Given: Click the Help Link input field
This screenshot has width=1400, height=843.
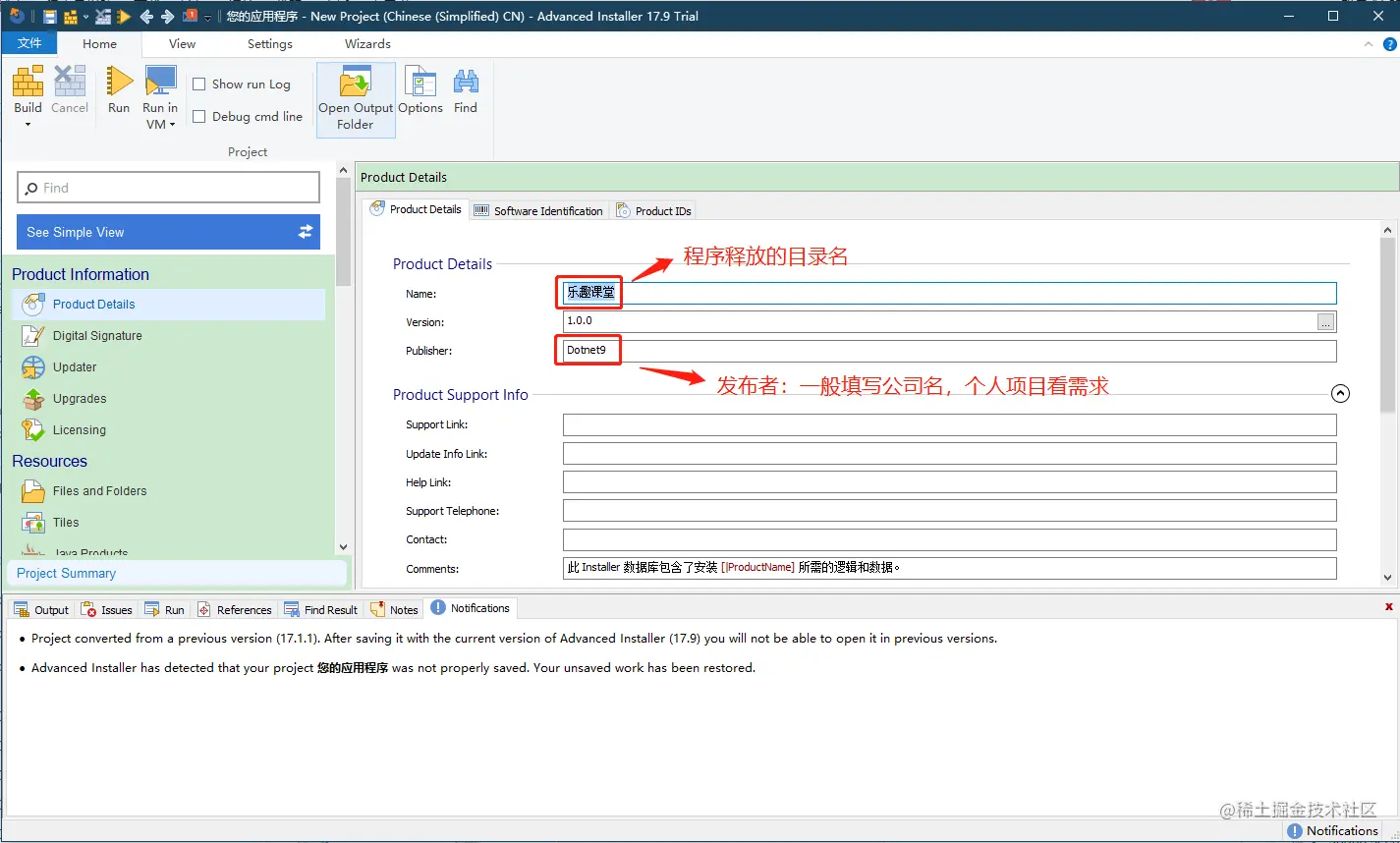Looking at the screenshot, I should (x=950, y=481).
